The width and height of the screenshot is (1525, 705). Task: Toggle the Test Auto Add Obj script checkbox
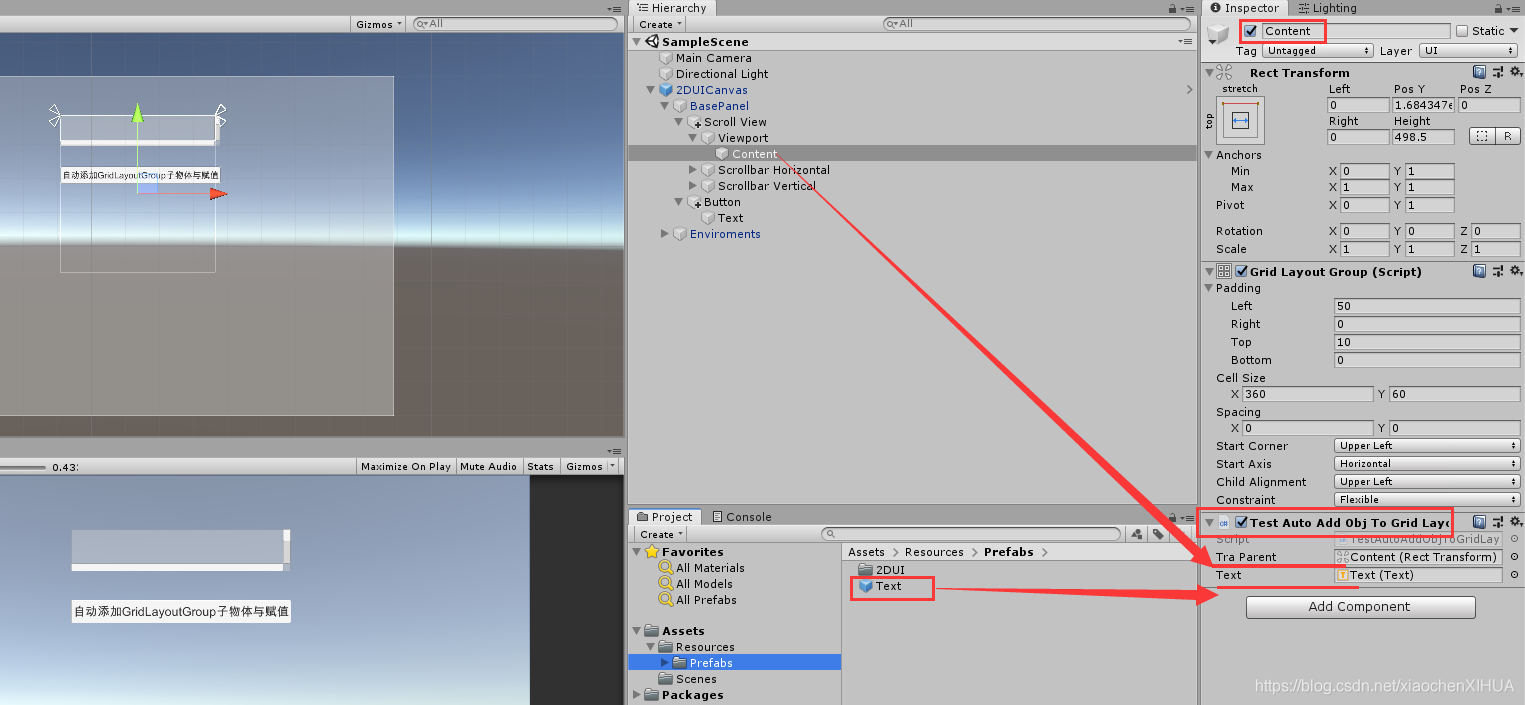click(1242, 522)
